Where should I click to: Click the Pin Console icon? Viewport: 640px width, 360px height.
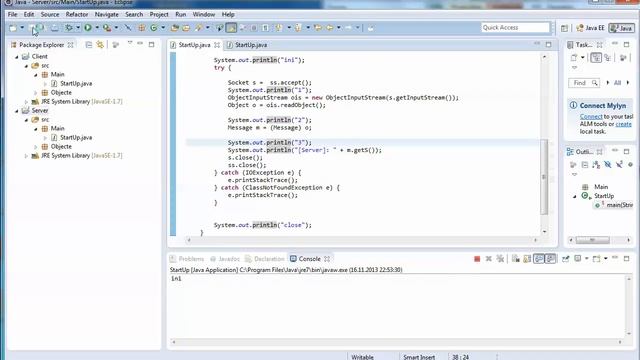point(566,259)
